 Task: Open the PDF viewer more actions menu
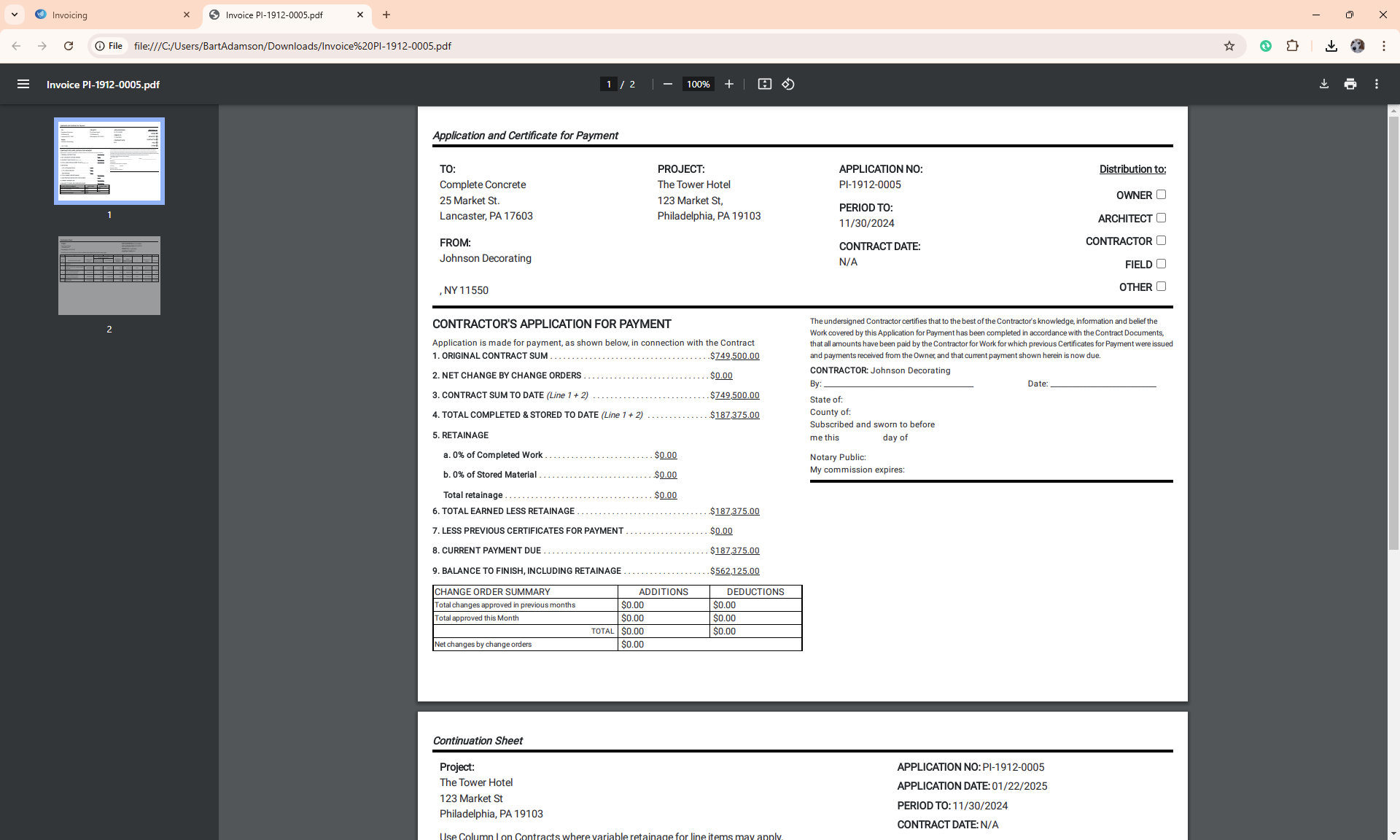pyautogui.click(x=1377, y=84)
